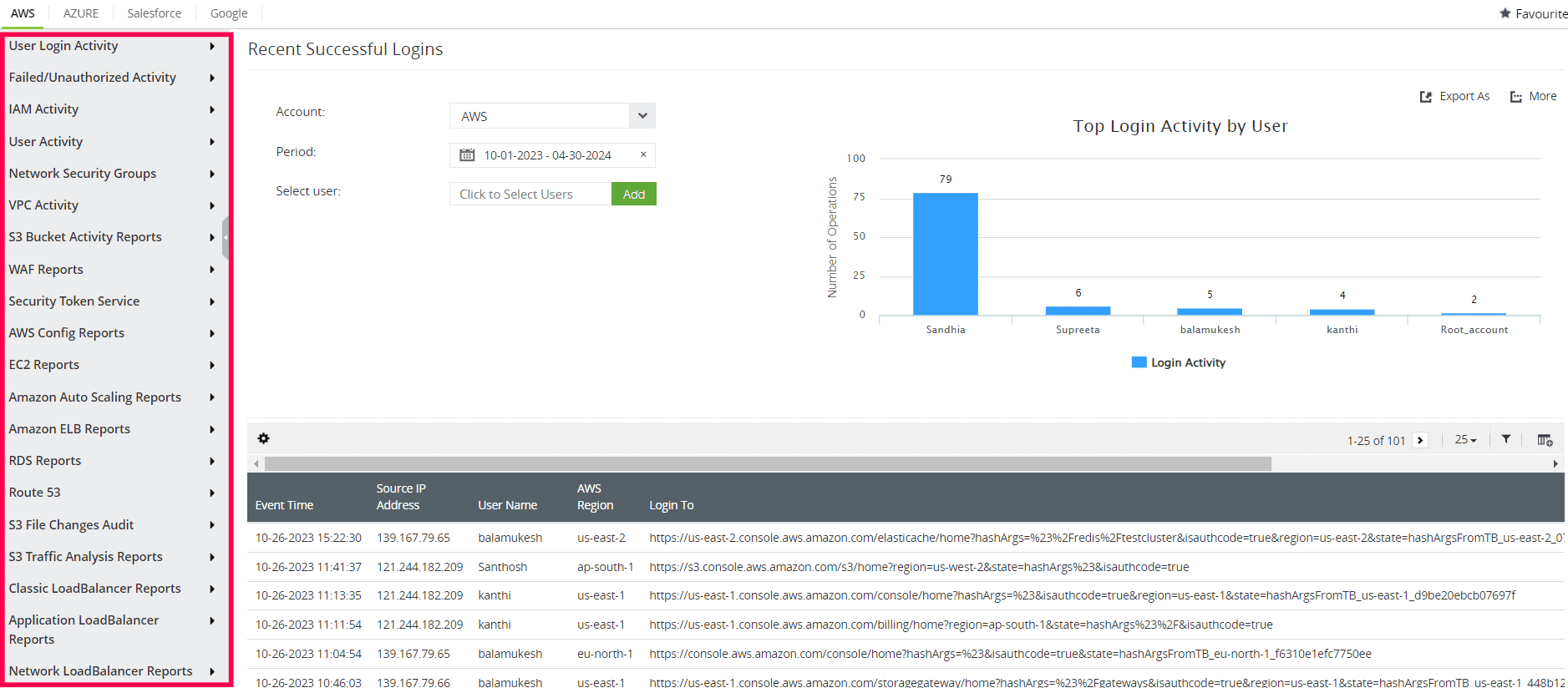The width and height of the screenshot is (1568, 688).
Task: Open the More options icon
Action: coord(1516,97)
